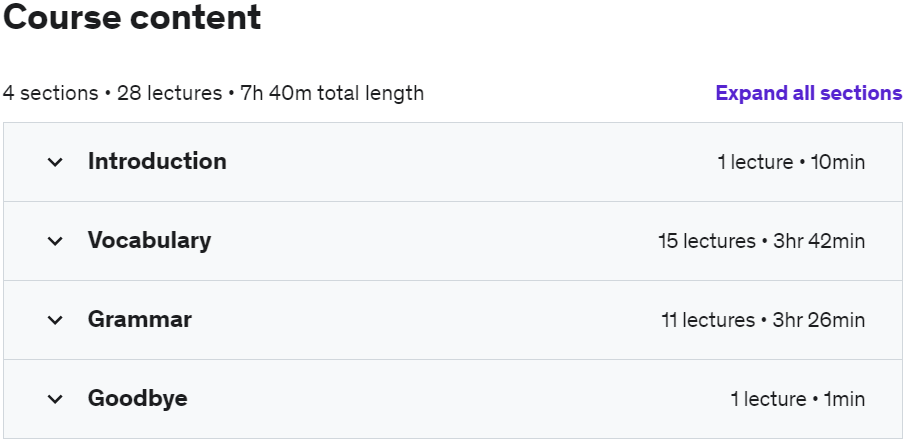Select the '3hr 26min' Grammar duration
This screenshot has height=442, width=906.
(819, 321)
